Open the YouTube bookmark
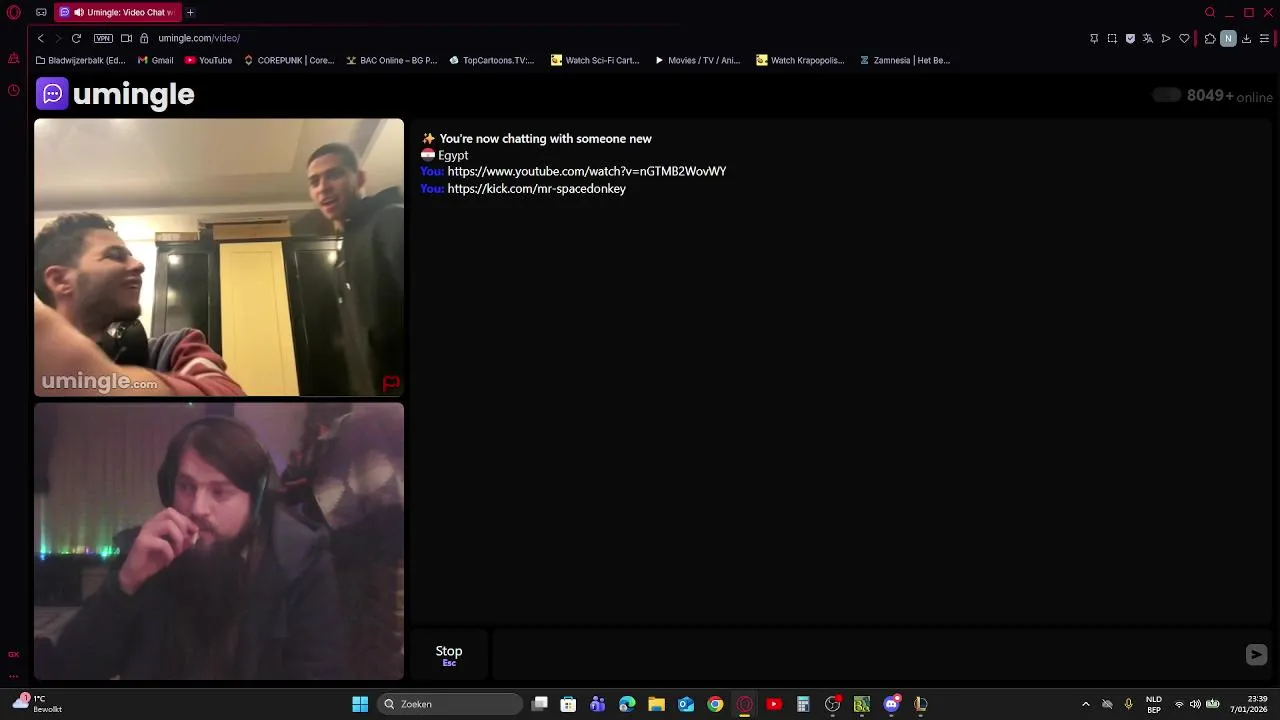This screenshot has height=720, width=1280. pos(208,60)
